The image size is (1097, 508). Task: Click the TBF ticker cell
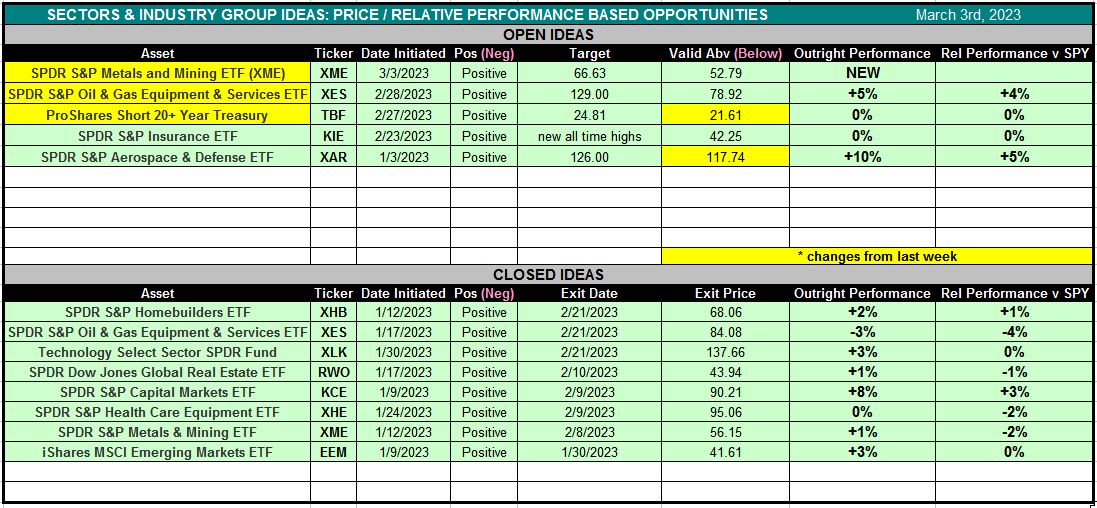(333, 115)
